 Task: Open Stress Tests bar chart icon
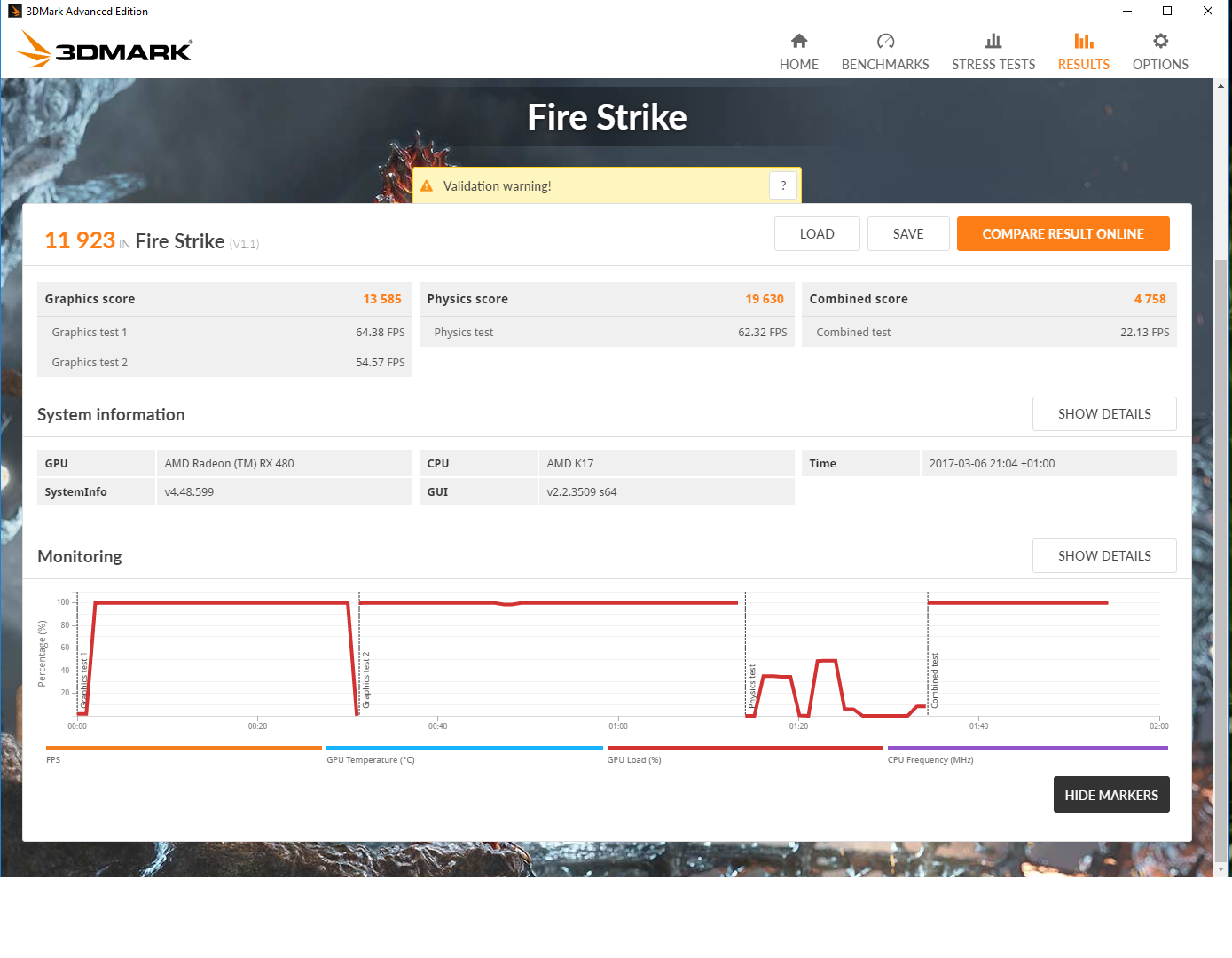993,41
